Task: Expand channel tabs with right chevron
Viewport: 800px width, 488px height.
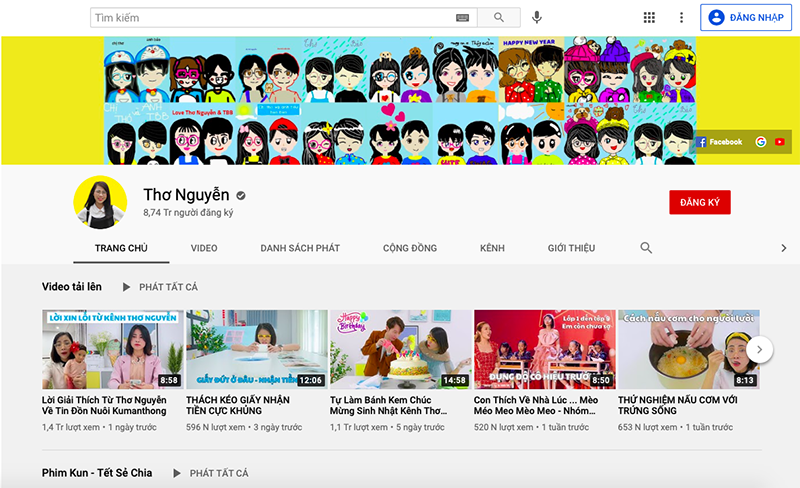Action: click(x=784, y=248)
